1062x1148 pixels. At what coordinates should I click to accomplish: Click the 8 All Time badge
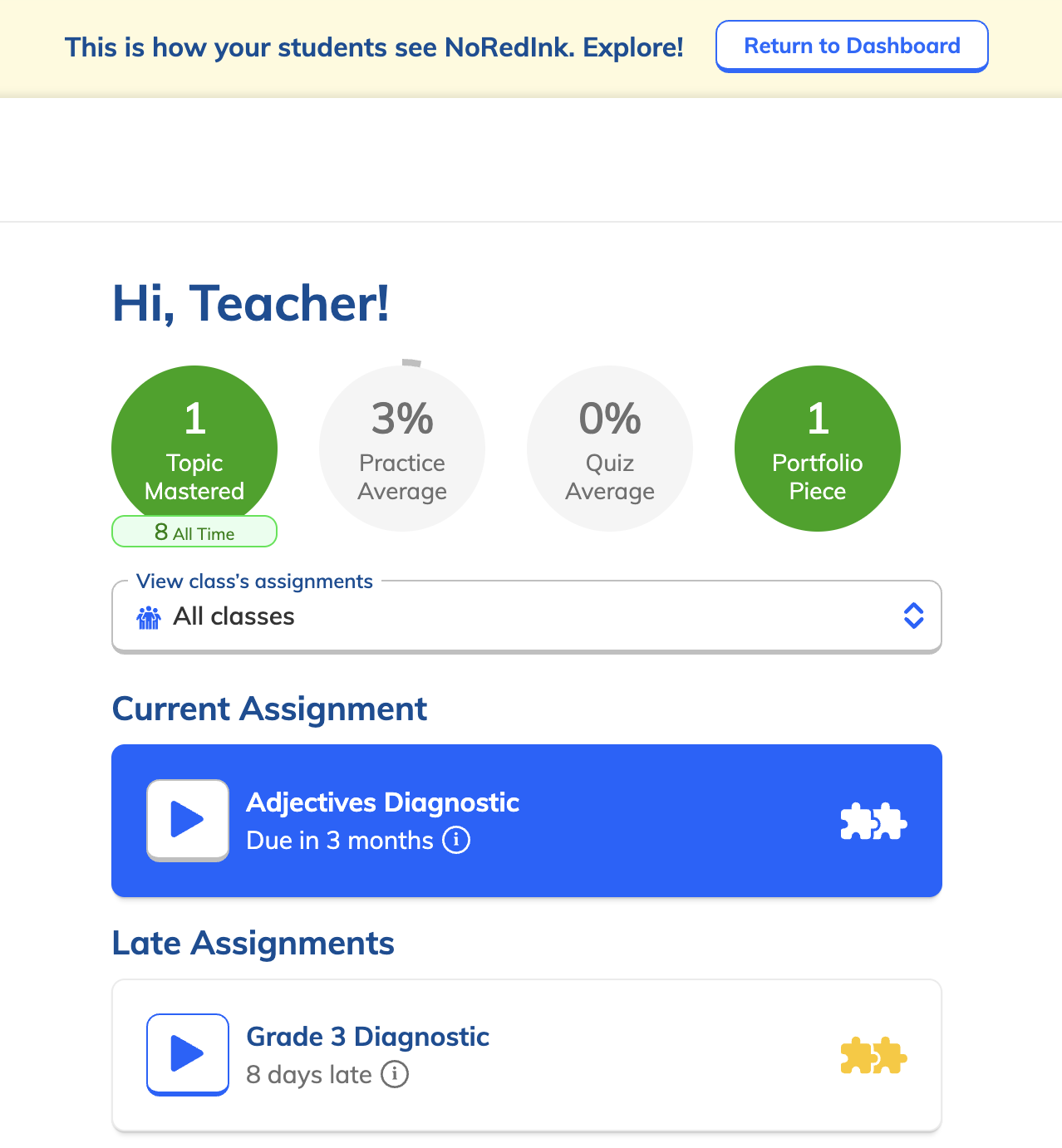pyautogui.click(x=194, y=532)
